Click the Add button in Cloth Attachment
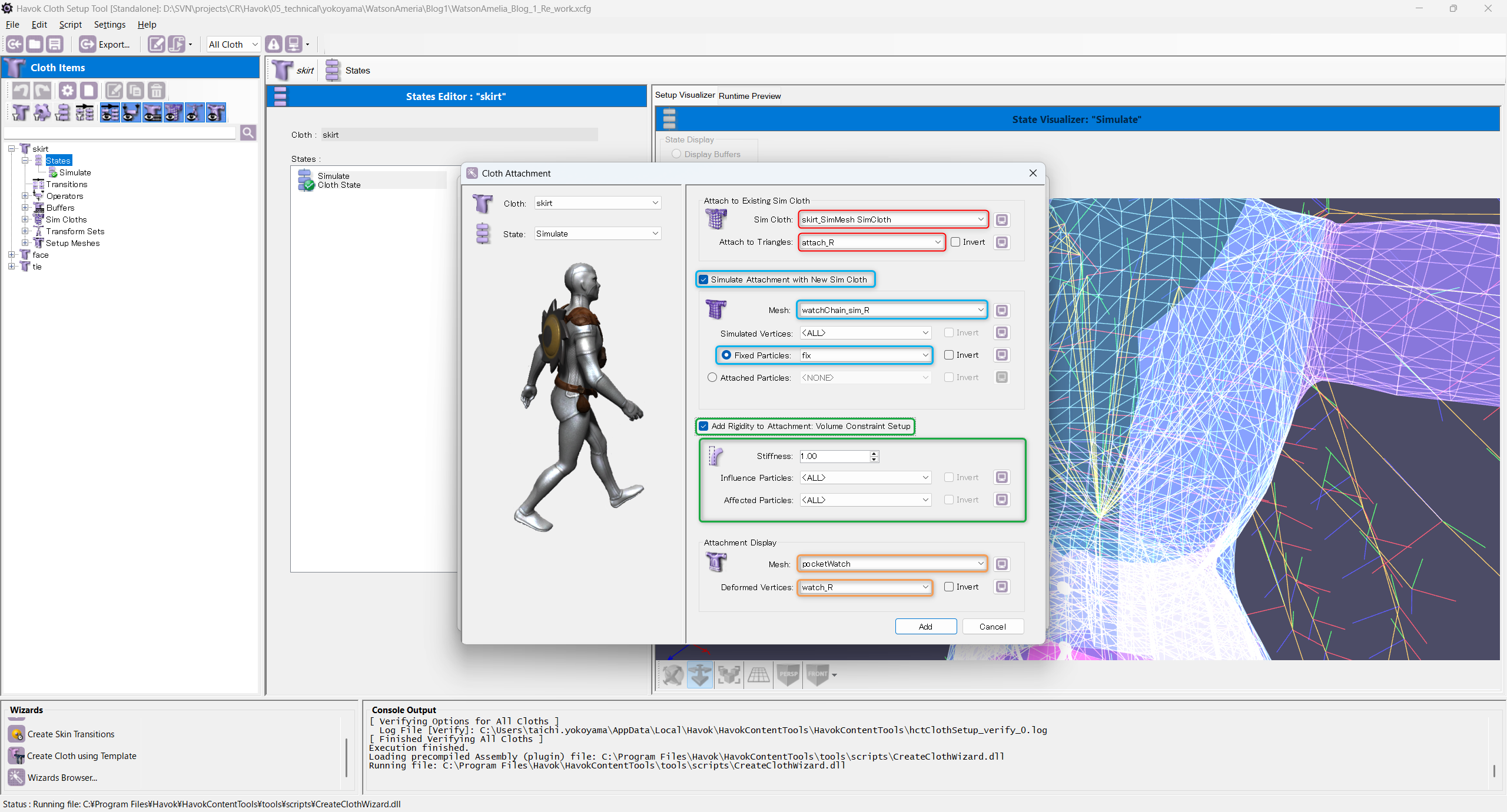The width and height of the screenshot is (1507, 812). click(x=925, y=627)
